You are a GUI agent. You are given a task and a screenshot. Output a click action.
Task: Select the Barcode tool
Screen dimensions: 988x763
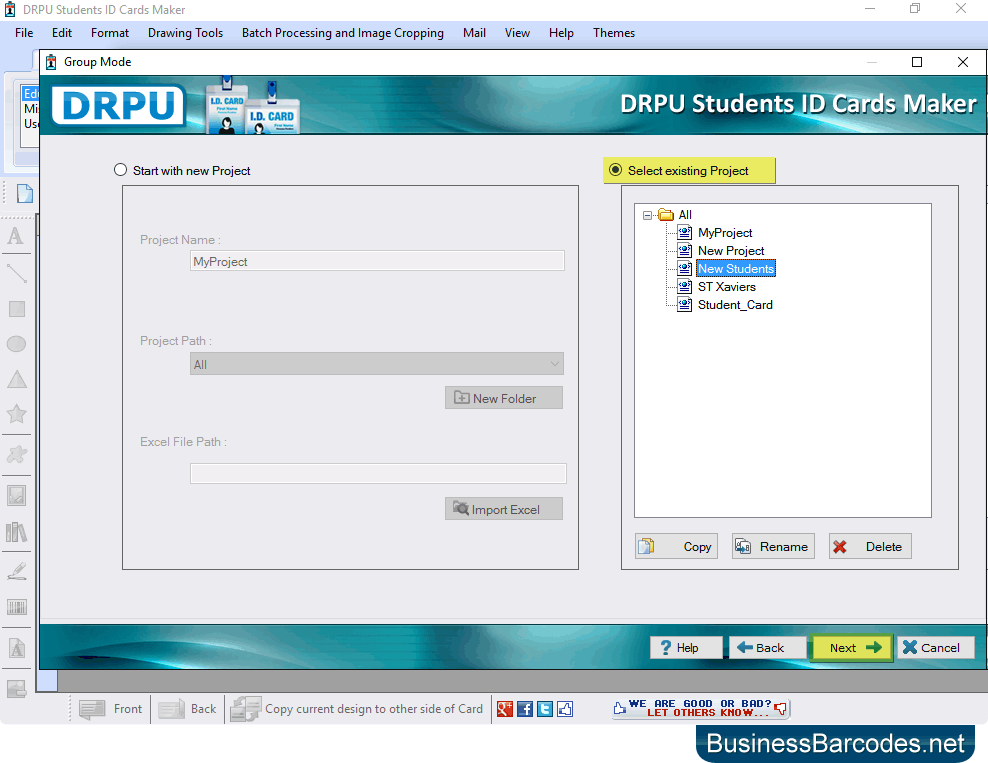pyautogui.click(x=16, y=607)
